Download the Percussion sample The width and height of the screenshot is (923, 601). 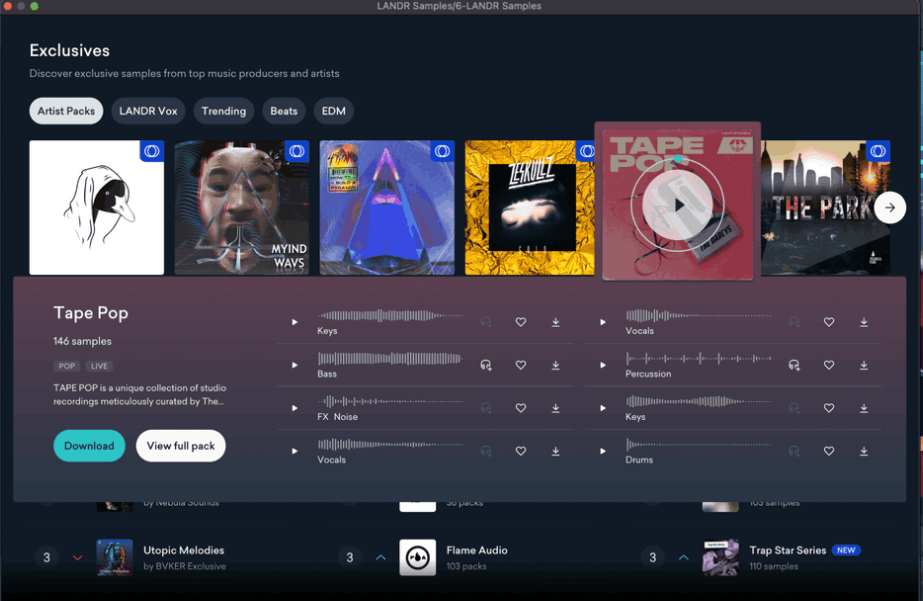864,365
